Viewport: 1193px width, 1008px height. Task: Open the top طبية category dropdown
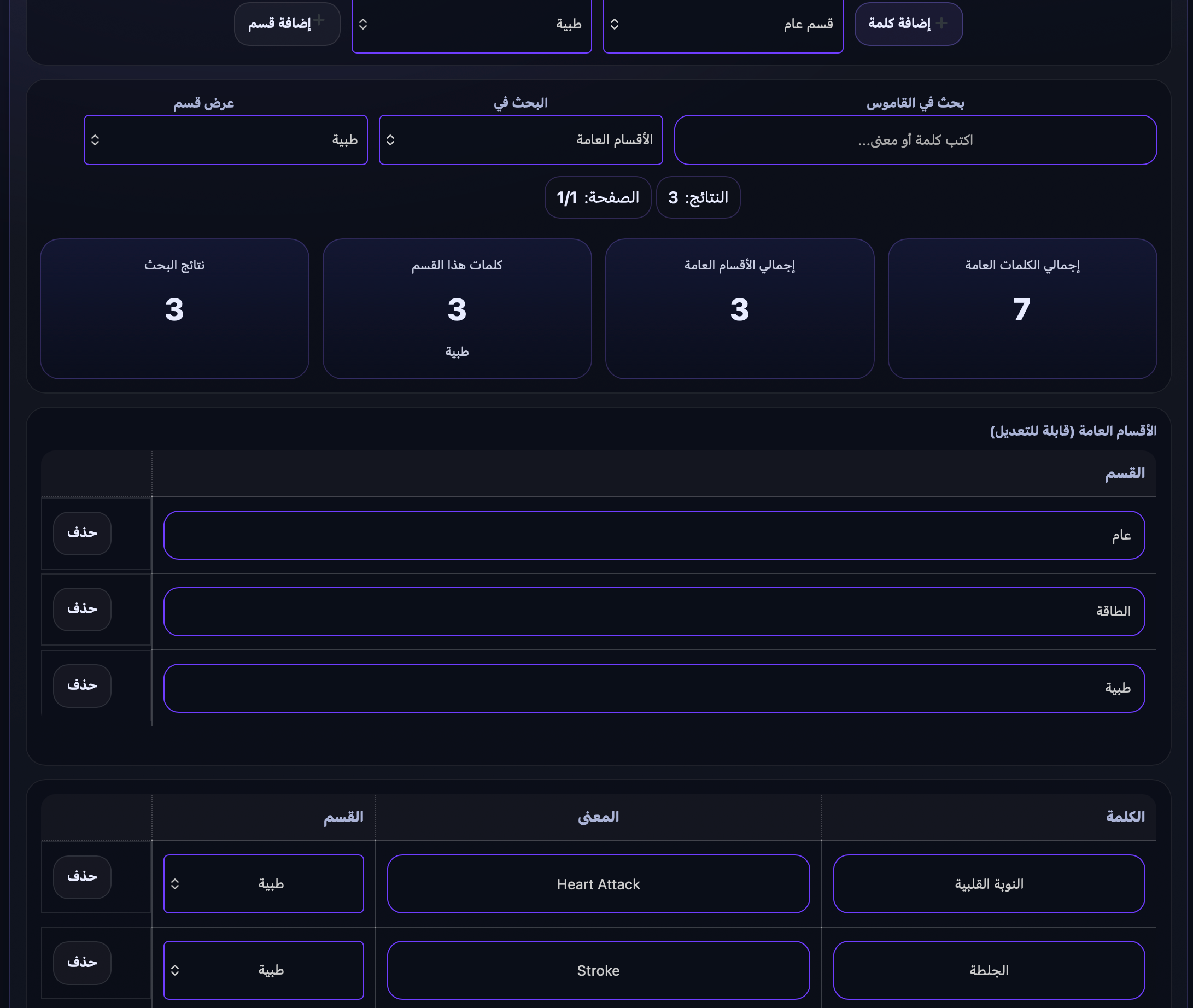(471, 25)
